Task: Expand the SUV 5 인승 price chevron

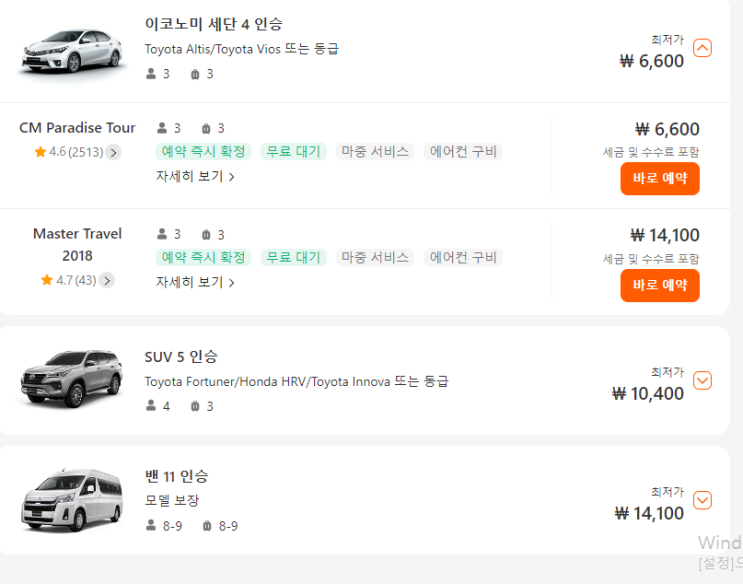Action: (x=702, y=380)
